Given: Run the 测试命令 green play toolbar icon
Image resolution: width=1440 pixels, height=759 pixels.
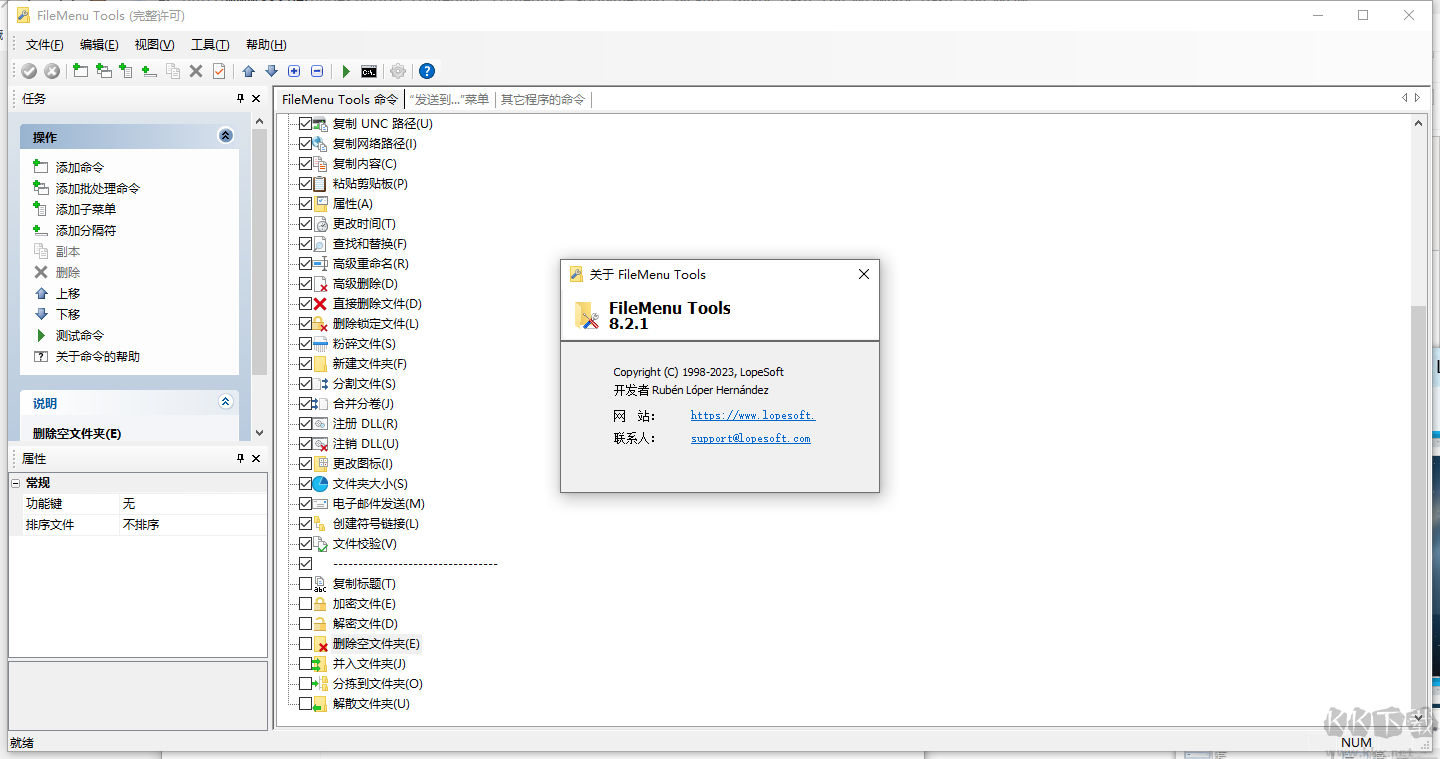Looking at the screenshot, I should 345,71.
